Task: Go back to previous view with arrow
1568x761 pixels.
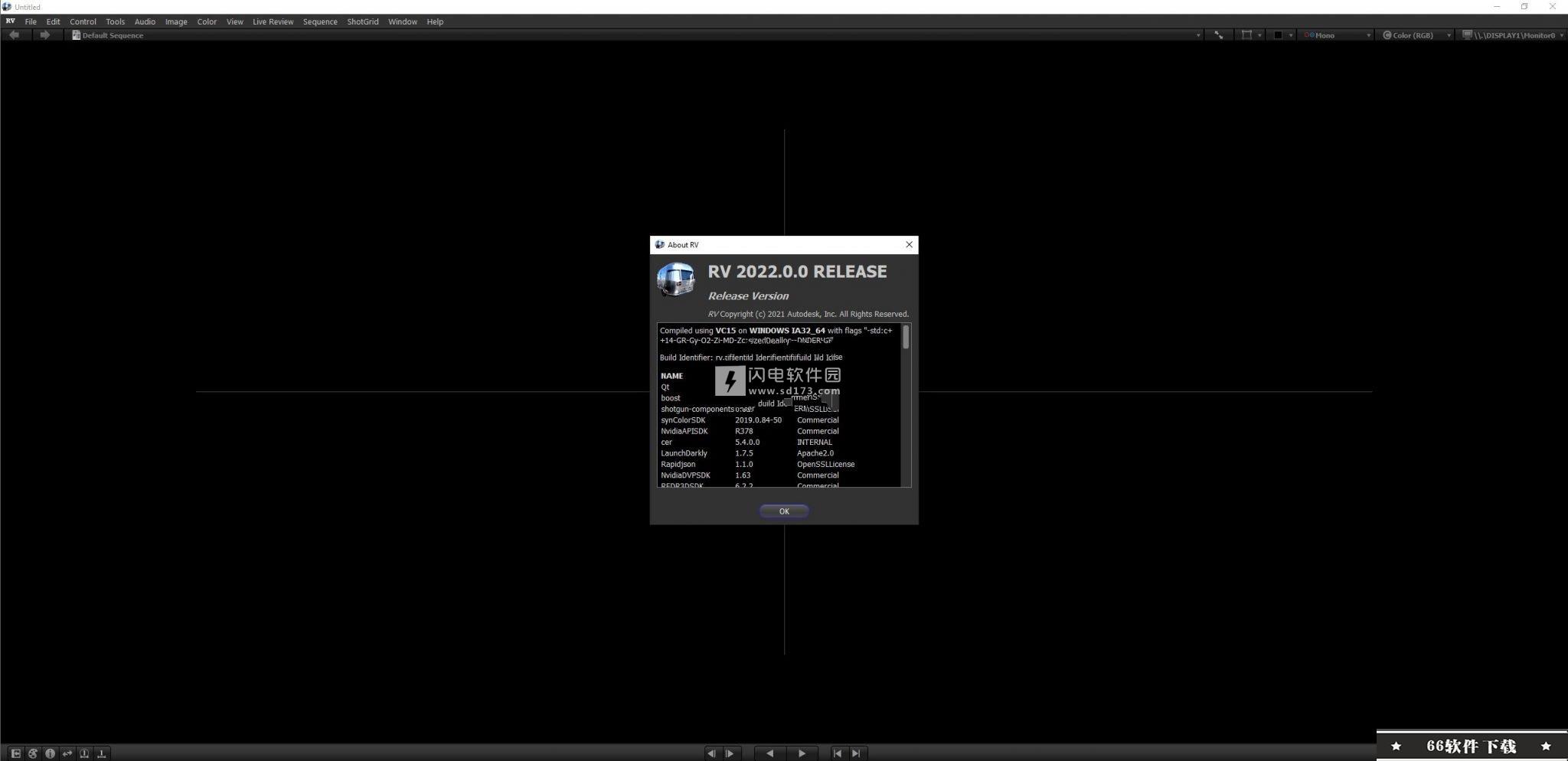Action: pyautogui.click(x=14, y=35)
